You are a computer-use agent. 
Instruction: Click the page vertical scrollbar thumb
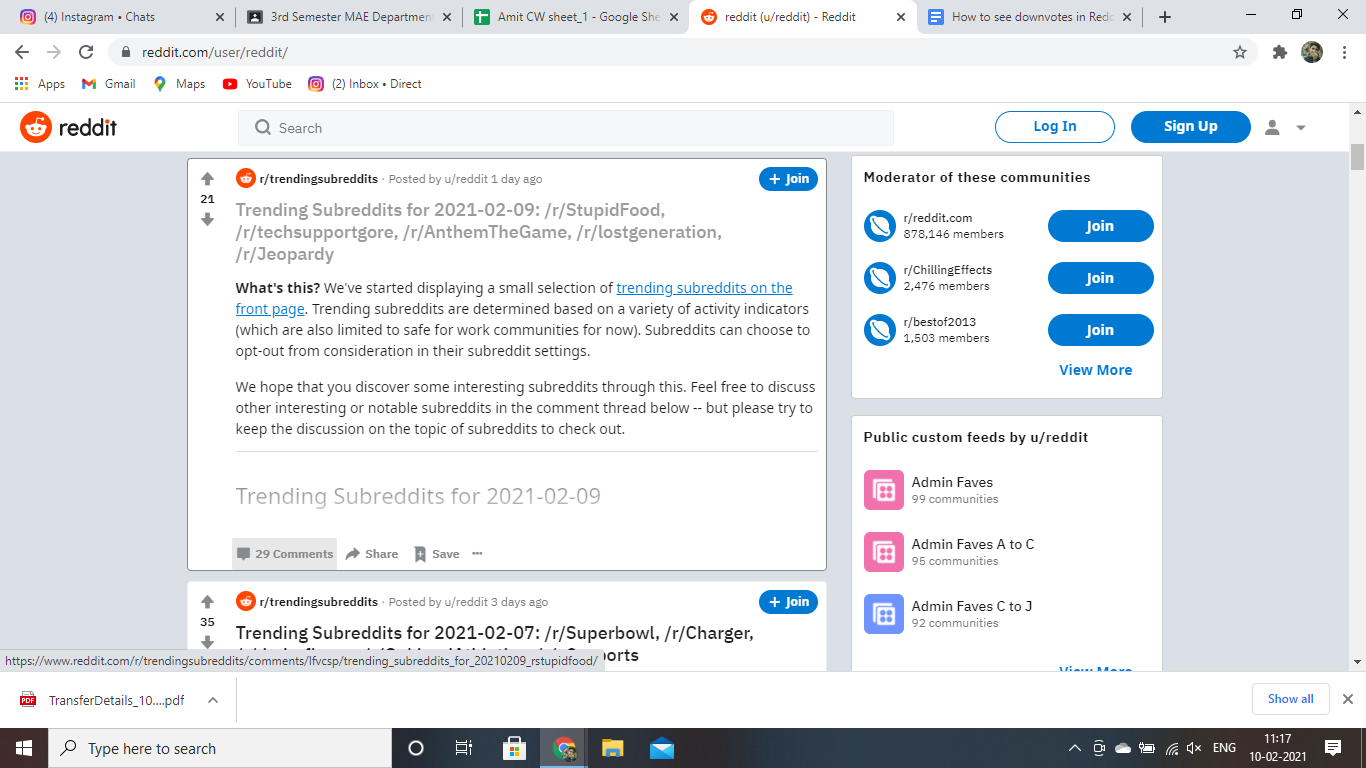[1357, 157]
